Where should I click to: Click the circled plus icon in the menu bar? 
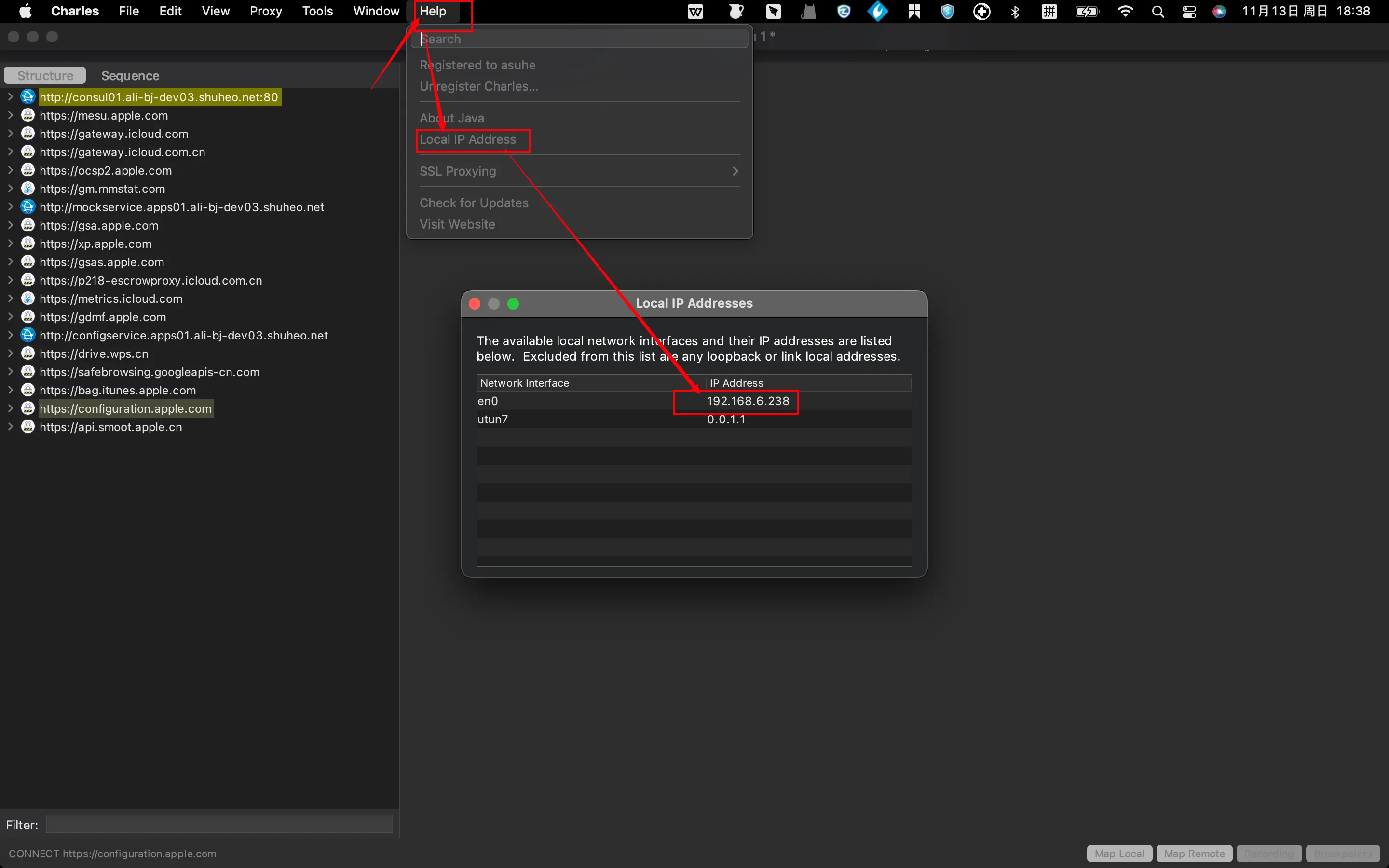(x=981, y=12)
